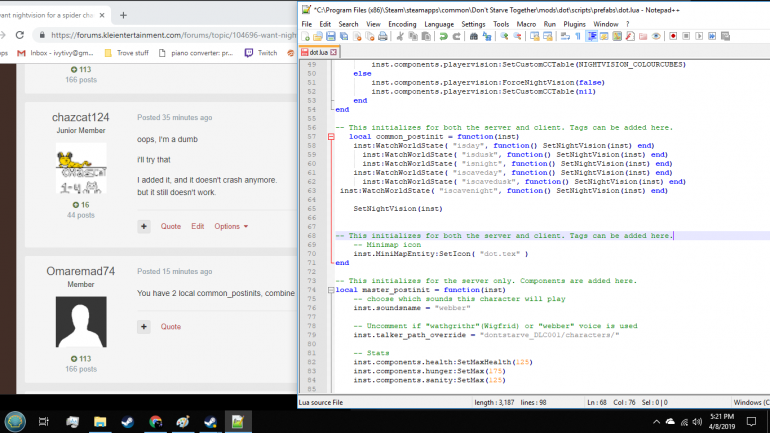Open a new browser tab
The height and width of the screenshot is (433, 770).
click(x=123, y=15)
